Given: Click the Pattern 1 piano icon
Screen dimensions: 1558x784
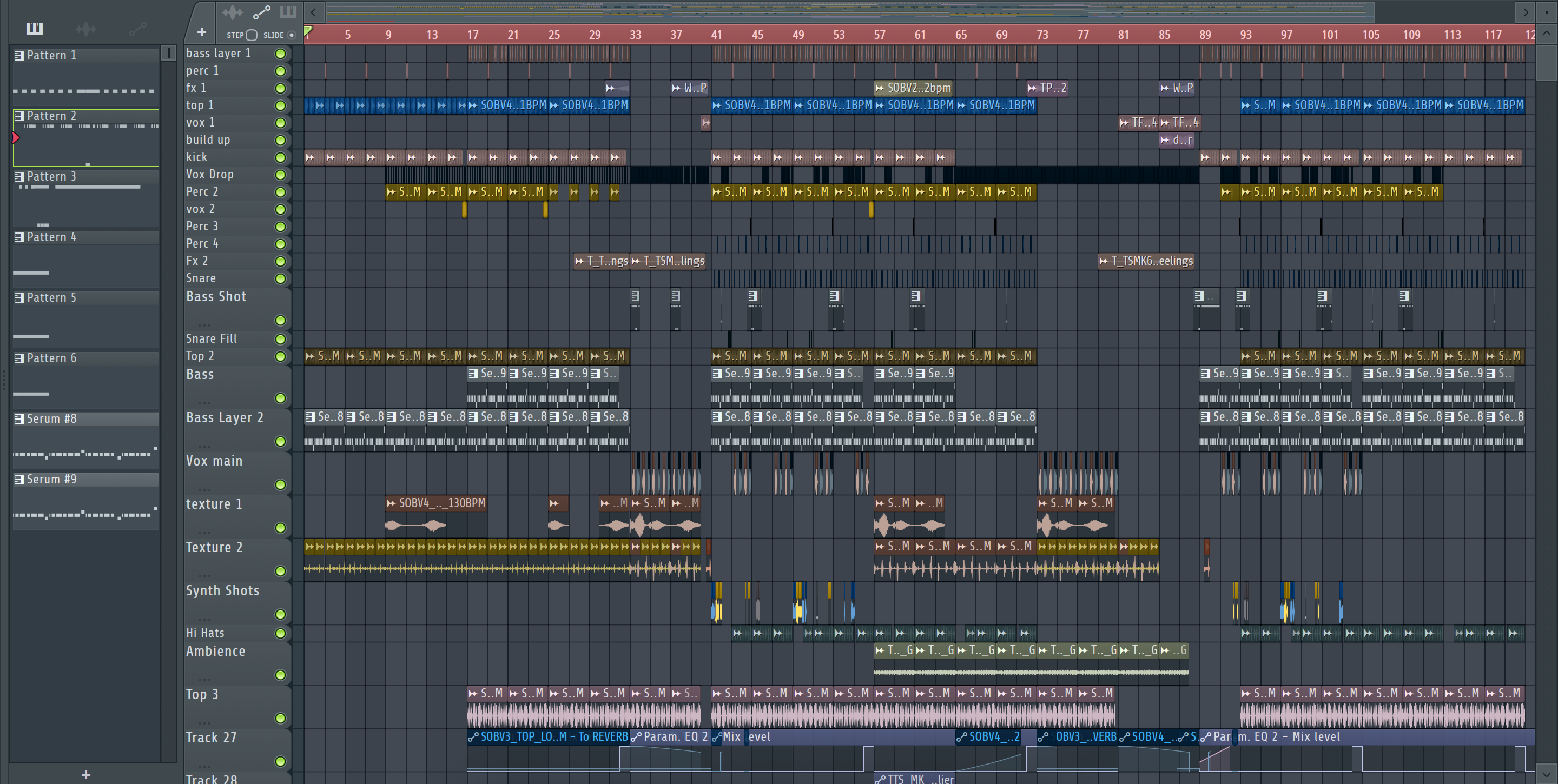Looking at the screenshot, I should [x=19, y=56].
